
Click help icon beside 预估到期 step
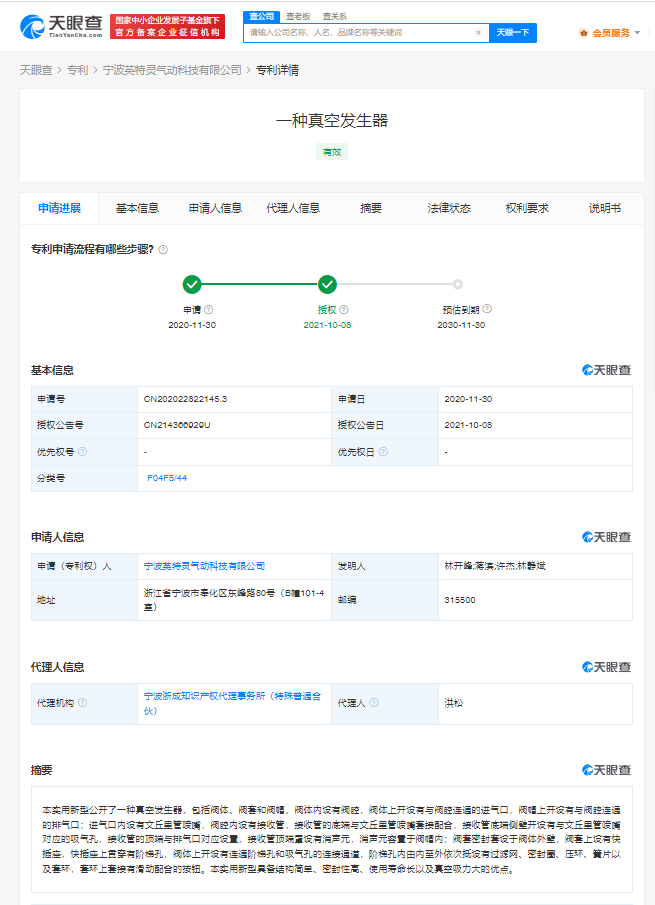487,310
